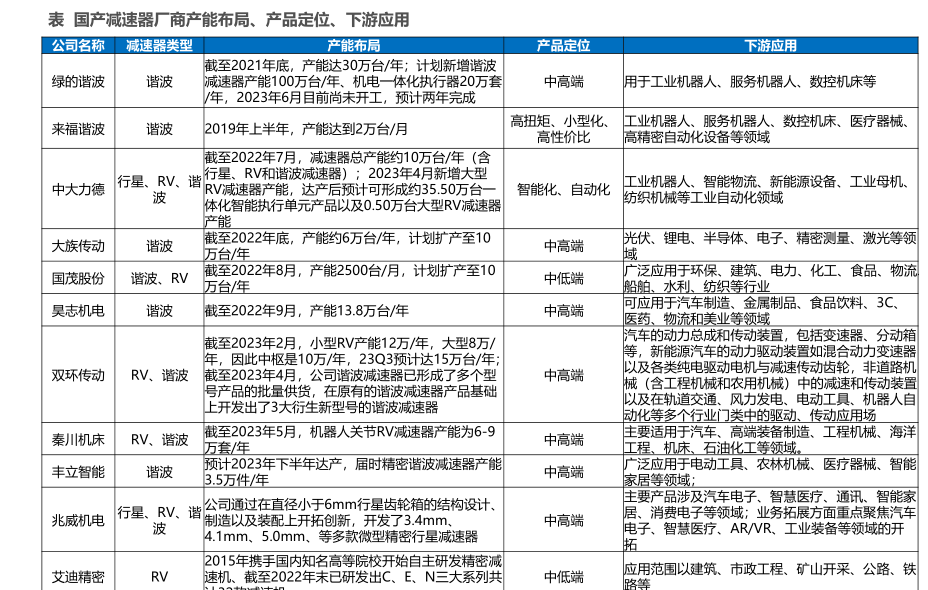Select the 减速器类型 column header
Screen dimensions: 928x590
[159, 46]
